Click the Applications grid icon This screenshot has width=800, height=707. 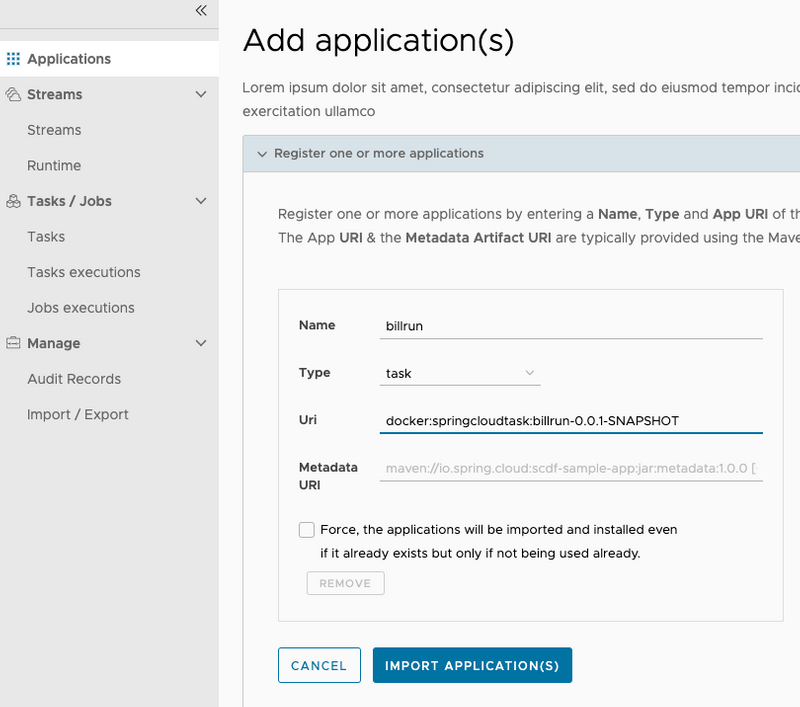click(x=13, y=59)
